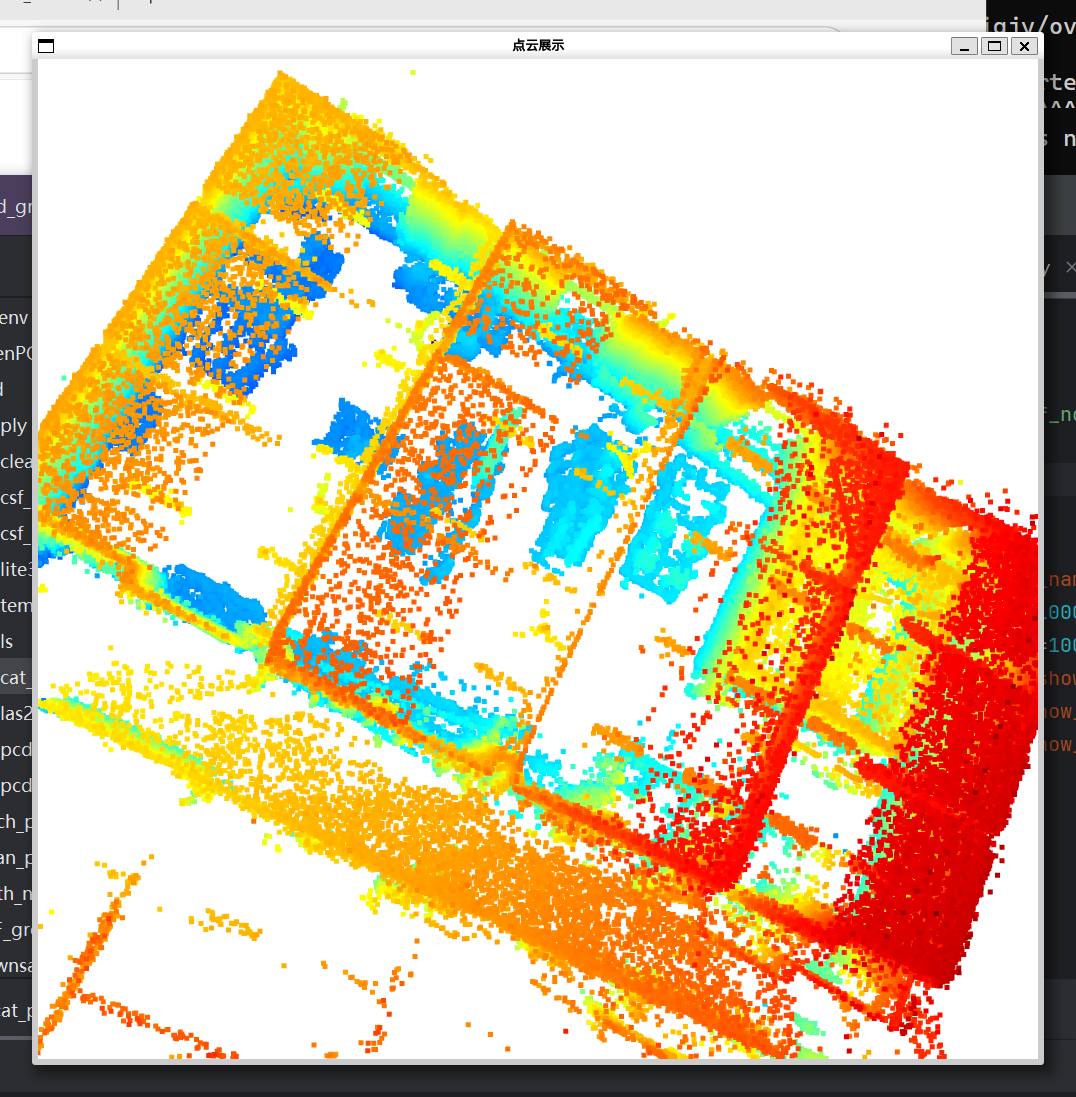The image size is (1076, 1097).
Task: Click the clea sidebar entry
Action: pos(14,461)
